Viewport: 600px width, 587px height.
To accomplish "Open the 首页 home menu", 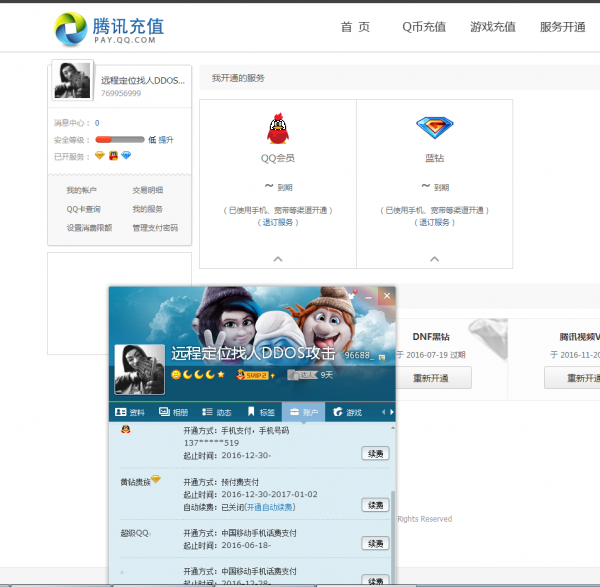I will click(355, 27).
